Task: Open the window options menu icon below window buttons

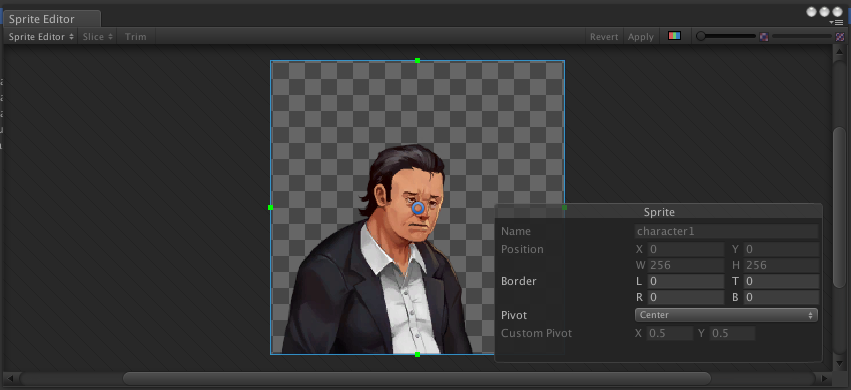Action: click(836, 22)
